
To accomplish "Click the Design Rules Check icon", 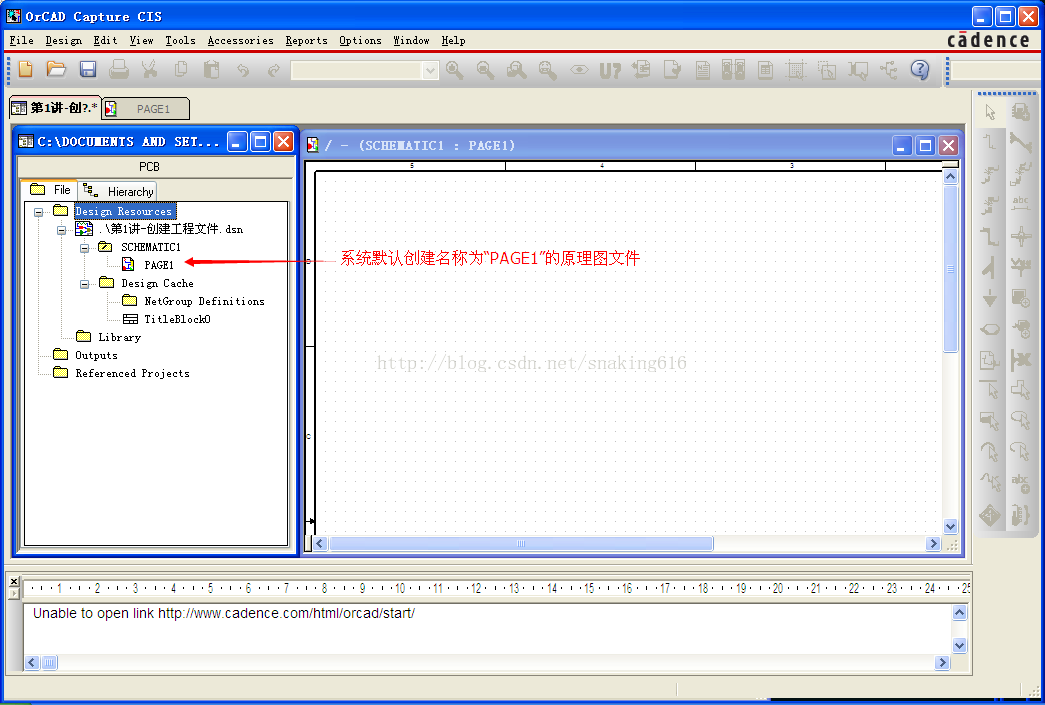I will click(x=672, y=69).
